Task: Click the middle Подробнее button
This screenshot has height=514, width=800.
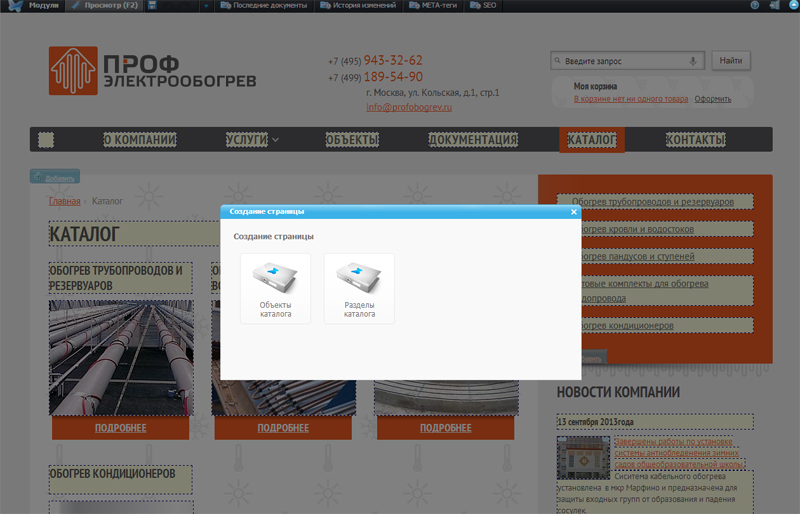Action: pyautogui.click(x=283, y=428)
